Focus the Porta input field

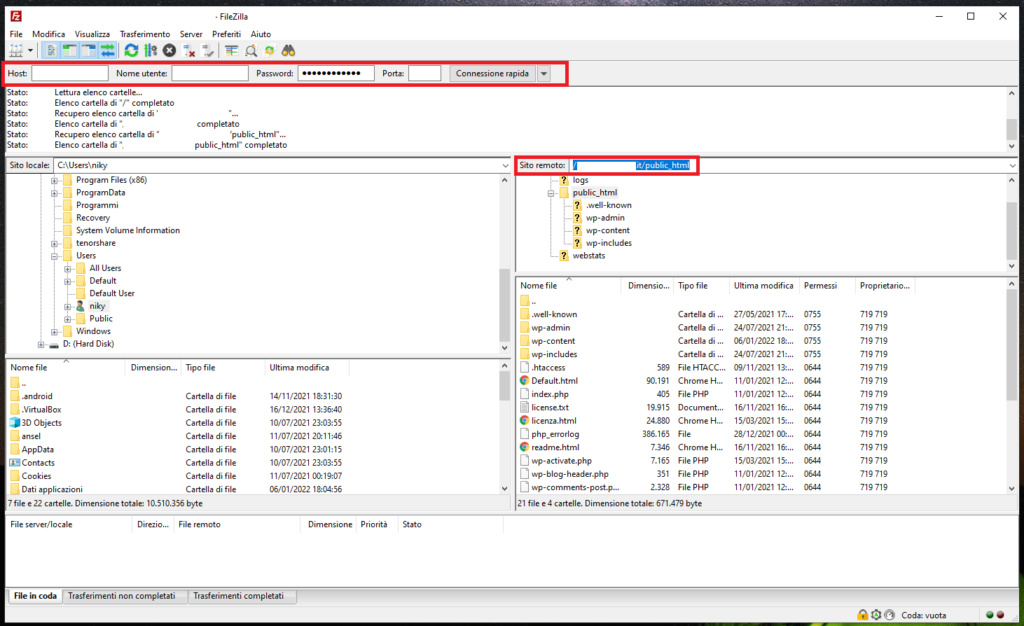click(x=424, y=73)
